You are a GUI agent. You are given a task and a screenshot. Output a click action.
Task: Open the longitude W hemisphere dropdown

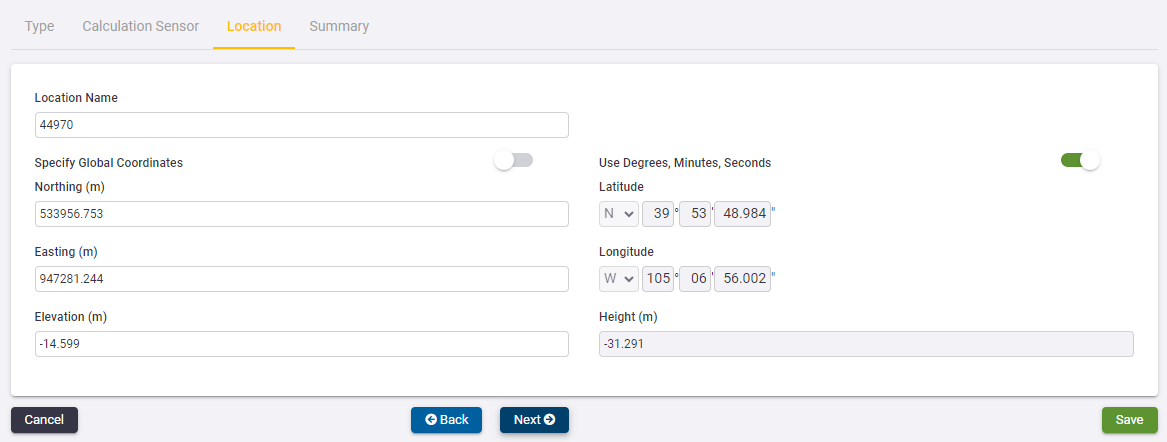(x=619, y=279)
